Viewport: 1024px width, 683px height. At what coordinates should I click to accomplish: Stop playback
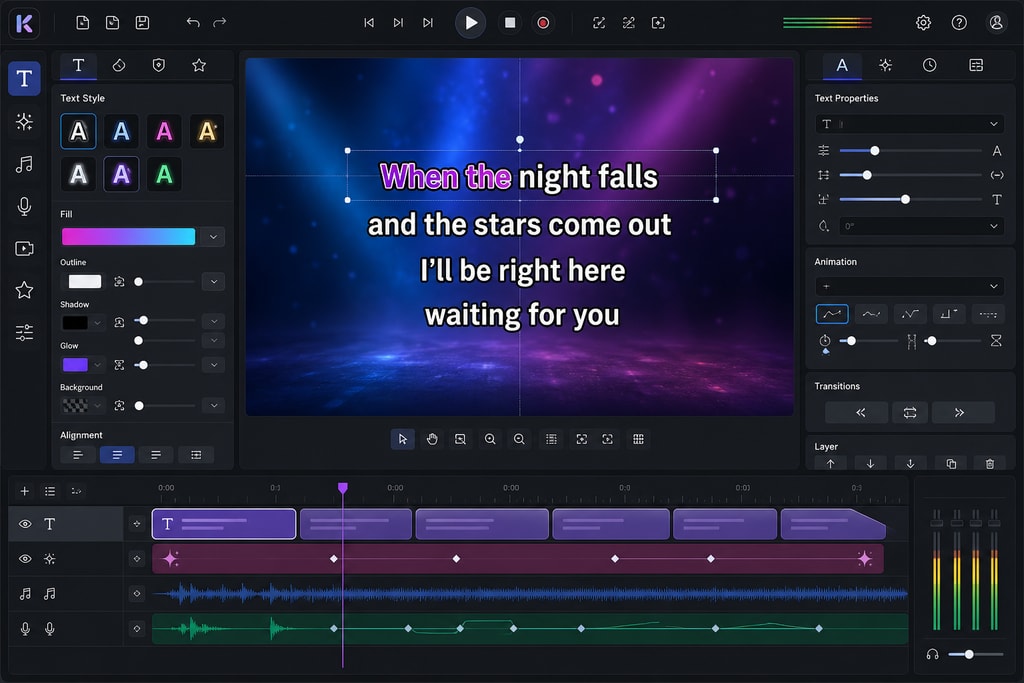[510, 23]
